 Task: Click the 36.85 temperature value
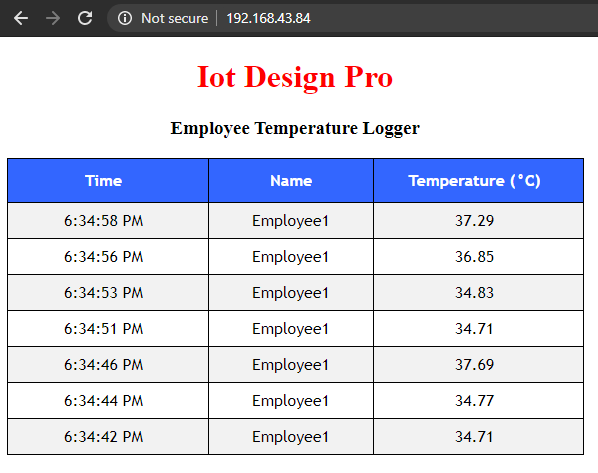pos(474,257)
